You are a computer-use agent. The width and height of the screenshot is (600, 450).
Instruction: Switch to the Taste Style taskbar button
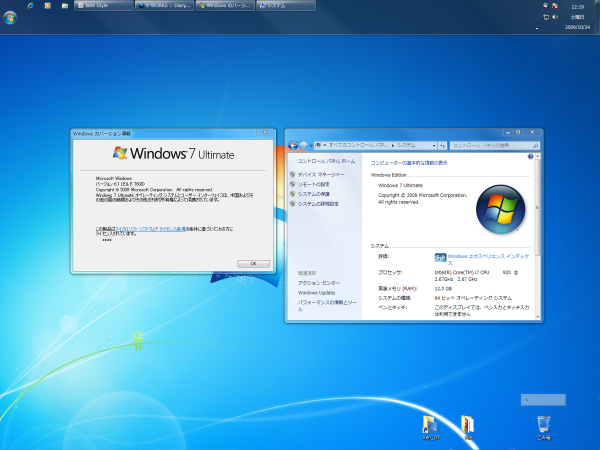104,6
